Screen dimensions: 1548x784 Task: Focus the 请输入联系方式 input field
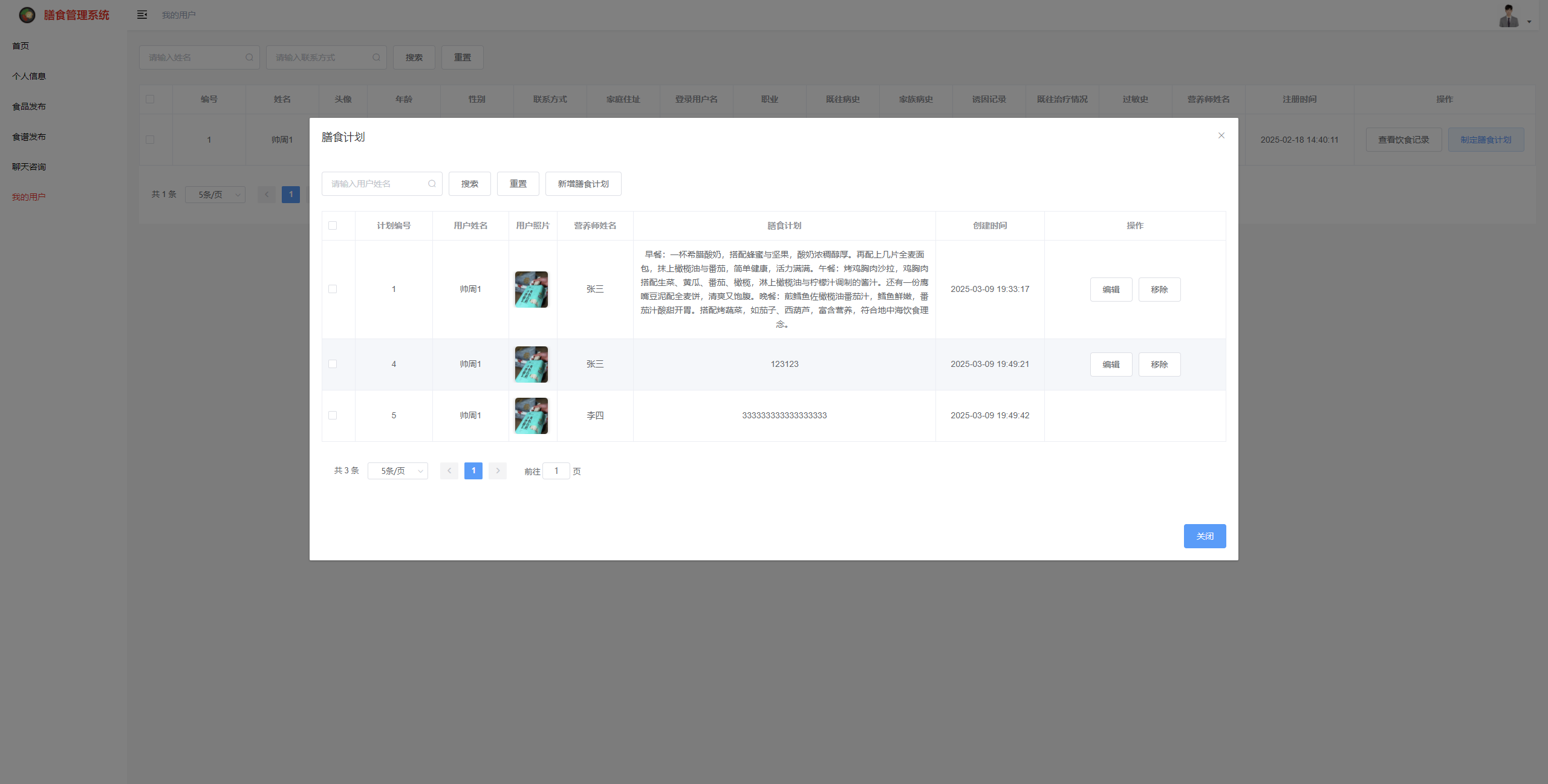click(x=327, y=57)
